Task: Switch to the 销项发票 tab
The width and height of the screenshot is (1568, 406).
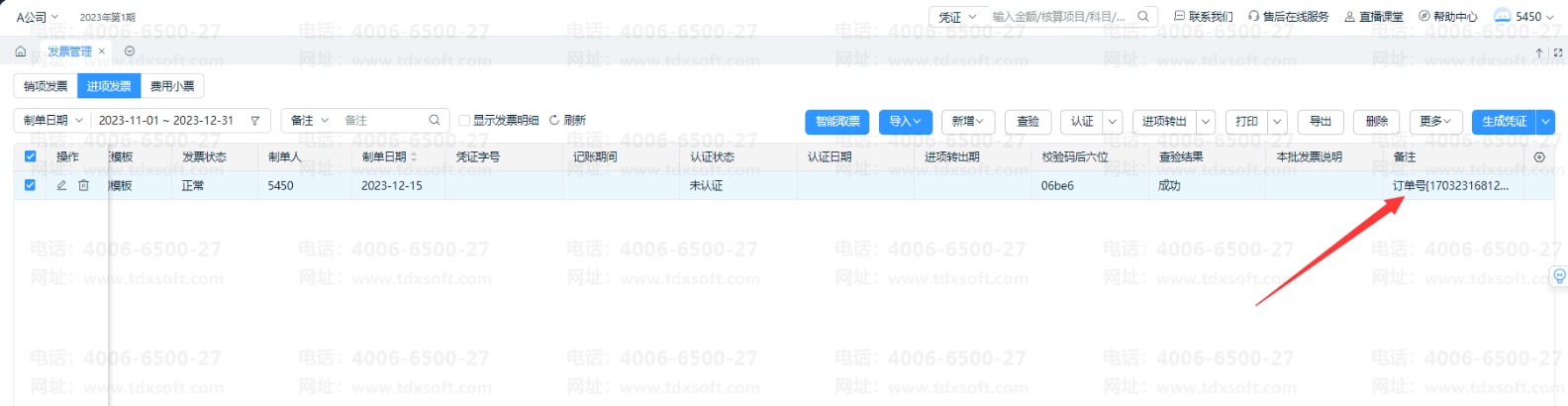Action: (46, 86)
